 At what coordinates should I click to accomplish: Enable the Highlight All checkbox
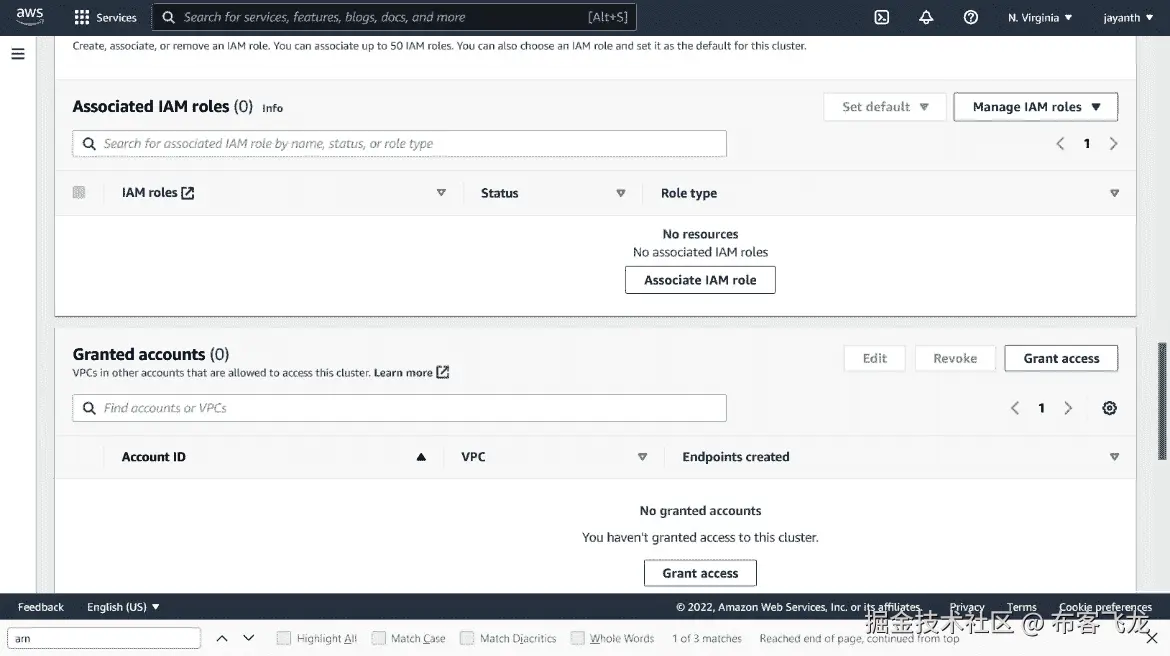coord(285,638)
